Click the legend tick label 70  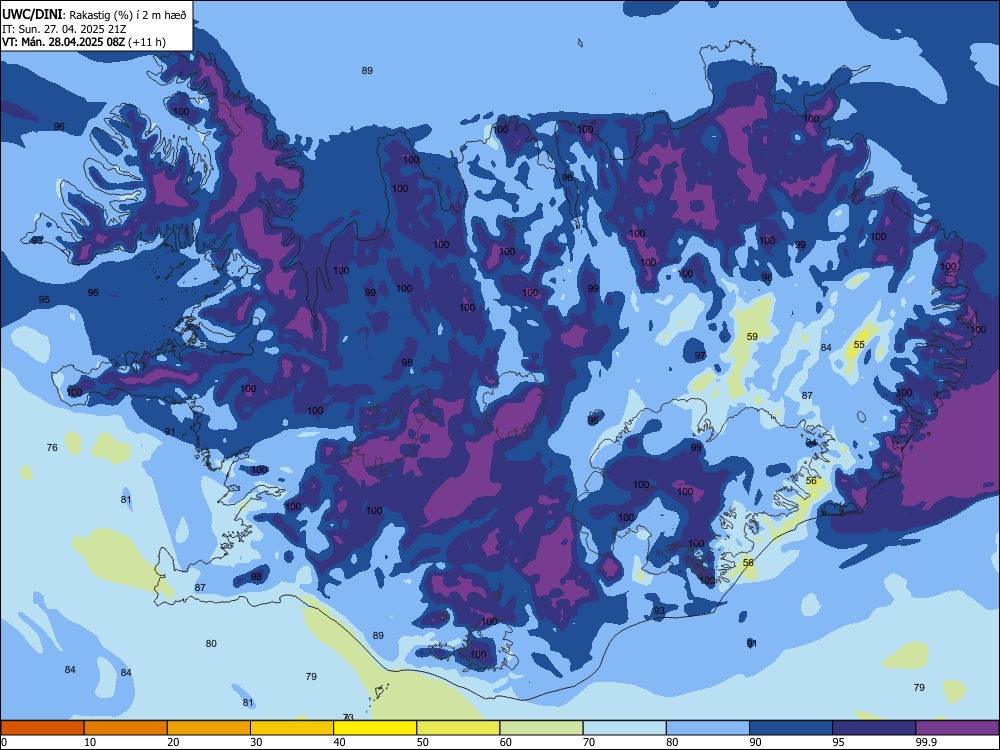589,742
